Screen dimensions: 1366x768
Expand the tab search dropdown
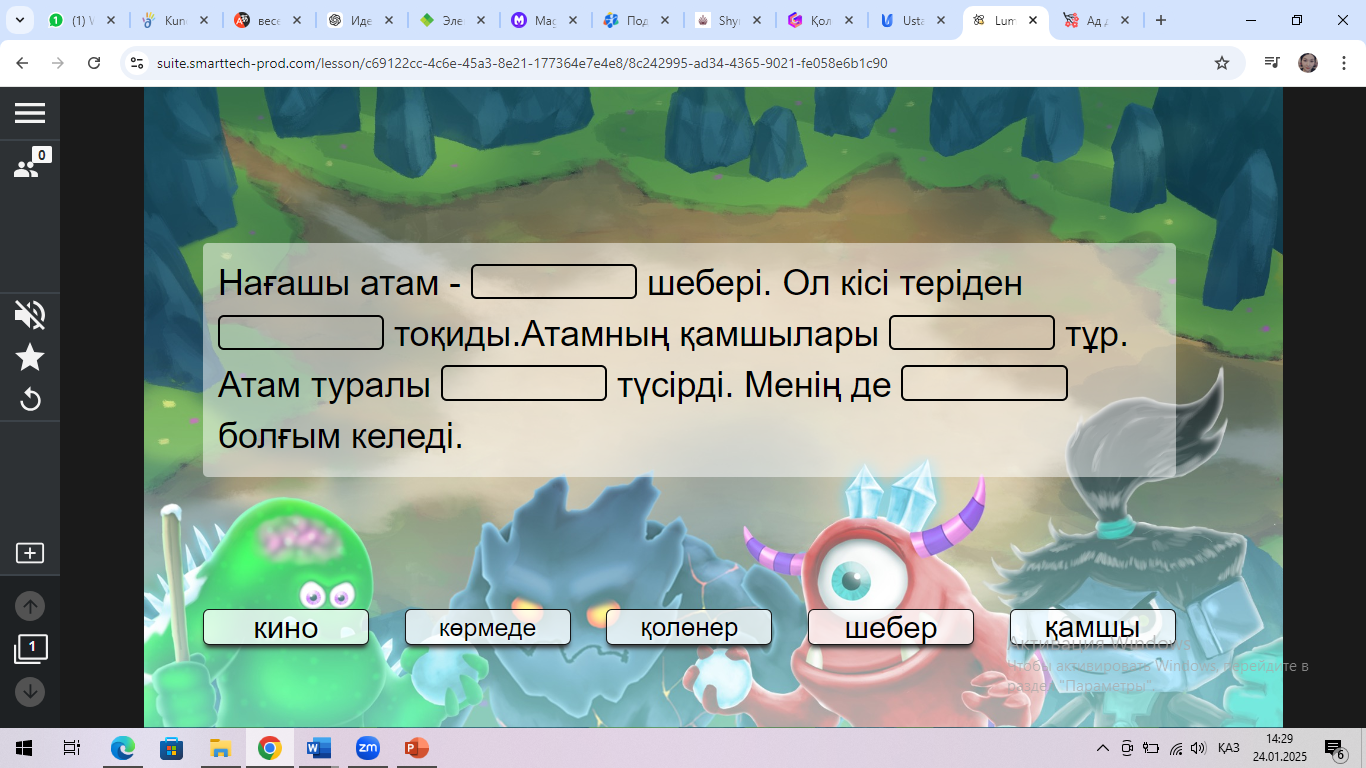click(x=19, y=20)
